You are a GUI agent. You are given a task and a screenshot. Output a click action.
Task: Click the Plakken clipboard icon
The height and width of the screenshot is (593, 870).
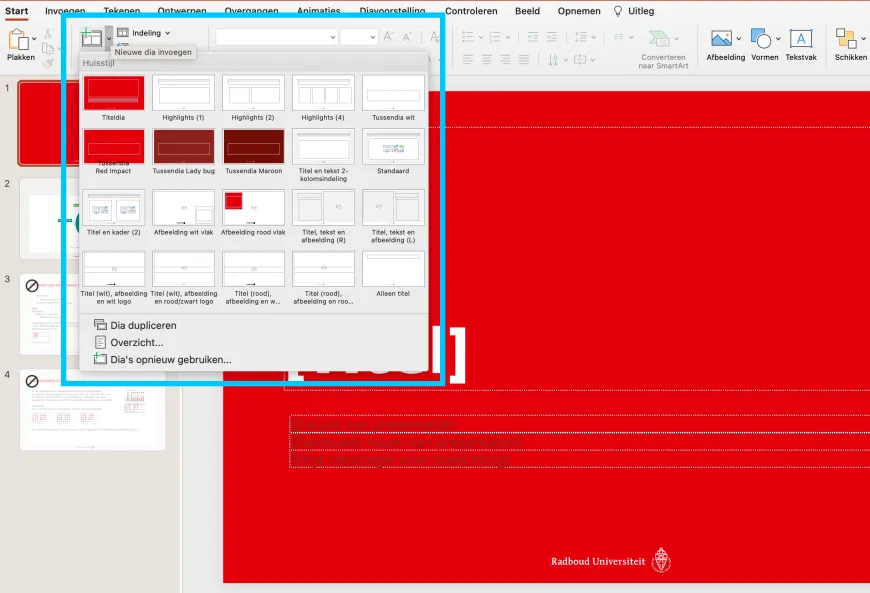click(18, 39)
